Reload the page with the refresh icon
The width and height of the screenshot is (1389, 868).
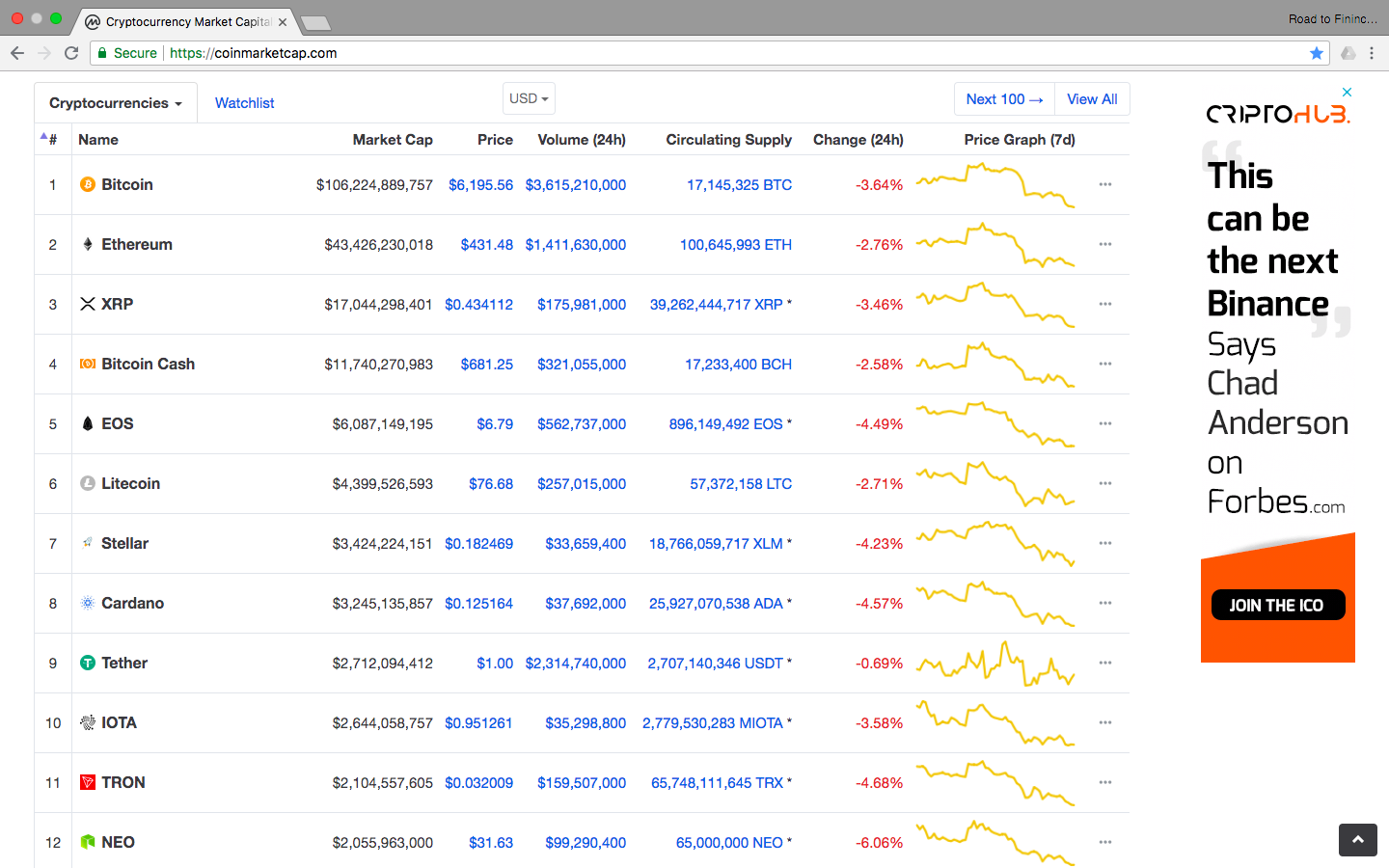(x=71, y=53)
